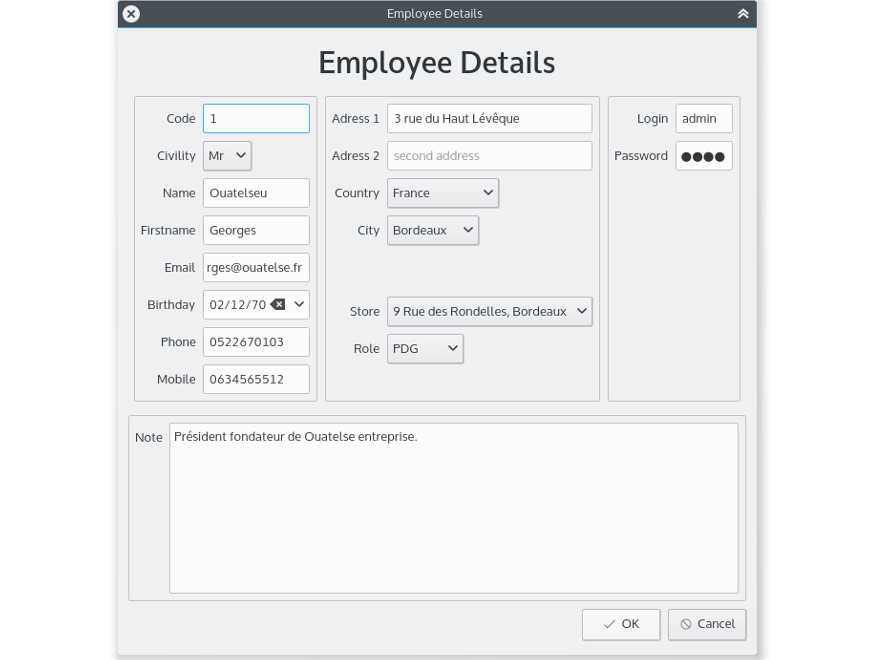Select the Password field
This screenshot has width=880, height=660.
[703, 155]
